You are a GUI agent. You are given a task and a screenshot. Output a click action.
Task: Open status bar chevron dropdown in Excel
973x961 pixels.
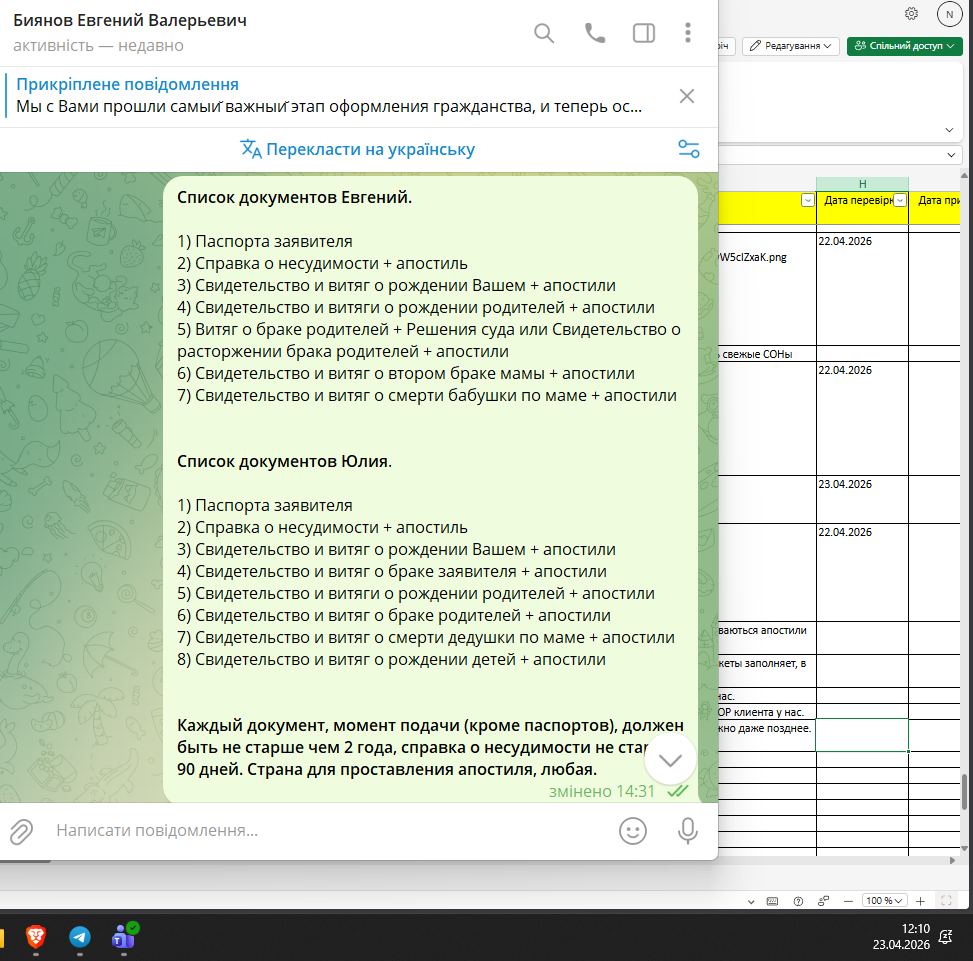751,901
